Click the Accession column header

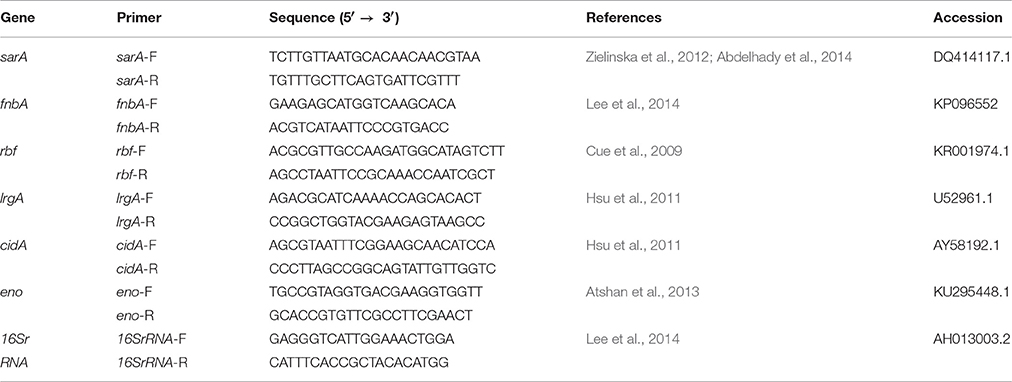[967, 18]
